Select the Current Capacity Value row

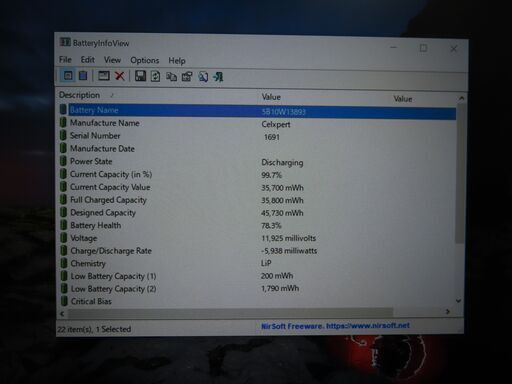(x=257, y=187)
